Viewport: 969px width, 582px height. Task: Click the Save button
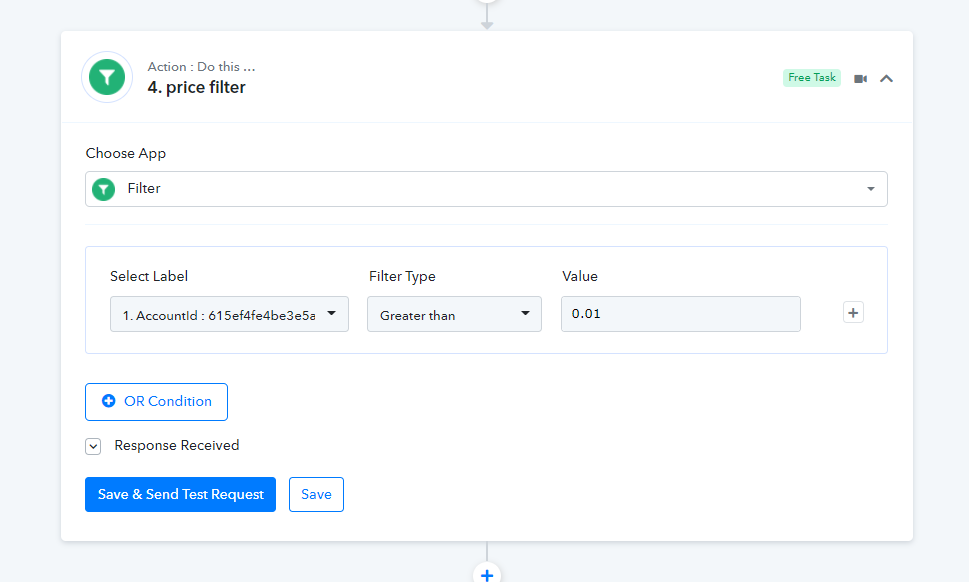[316, 494]
